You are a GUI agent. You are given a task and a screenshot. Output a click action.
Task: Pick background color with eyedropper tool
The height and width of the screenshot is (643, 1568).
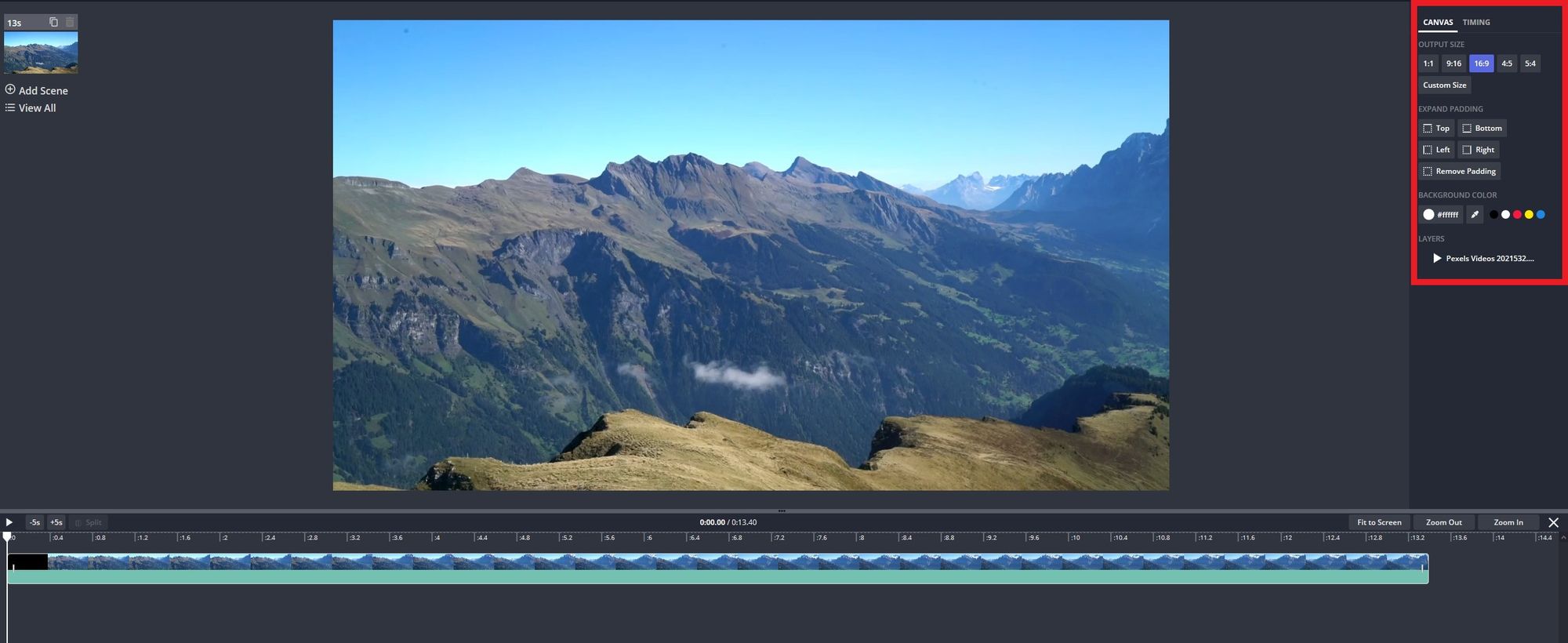click(x=1474, y=214)
